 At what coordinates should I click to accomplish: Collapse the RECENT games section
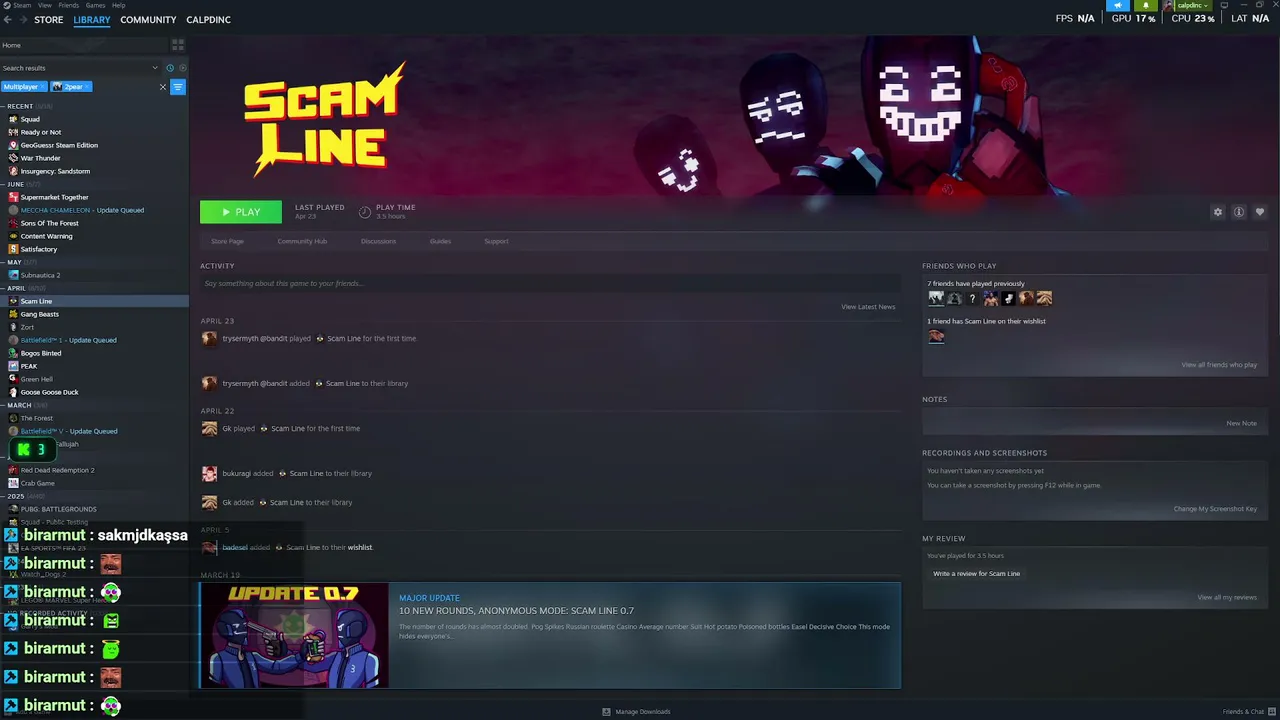pyautogui.click(x=3, y=106)
